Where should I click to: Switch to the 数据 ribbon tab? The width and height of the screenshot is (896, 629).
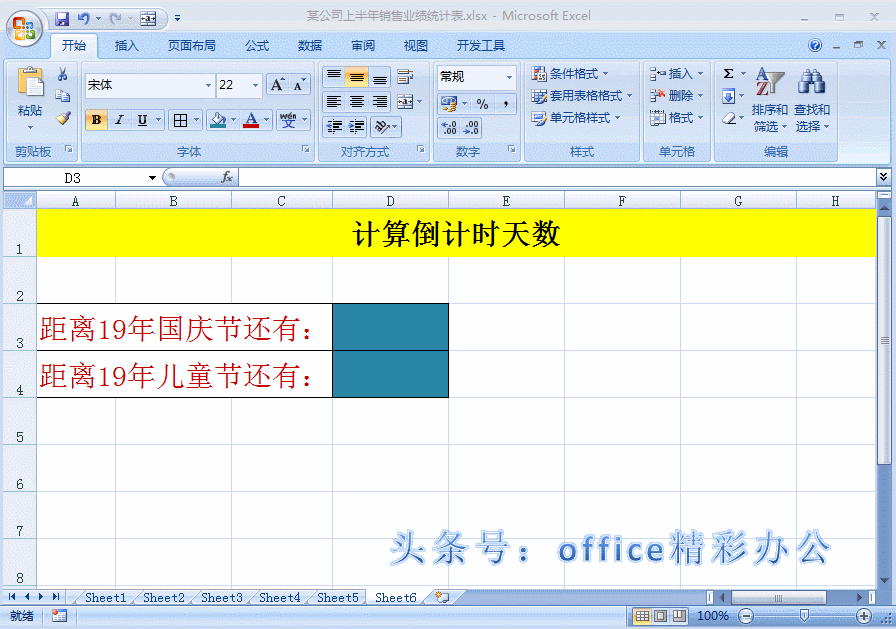click(310, 46)
